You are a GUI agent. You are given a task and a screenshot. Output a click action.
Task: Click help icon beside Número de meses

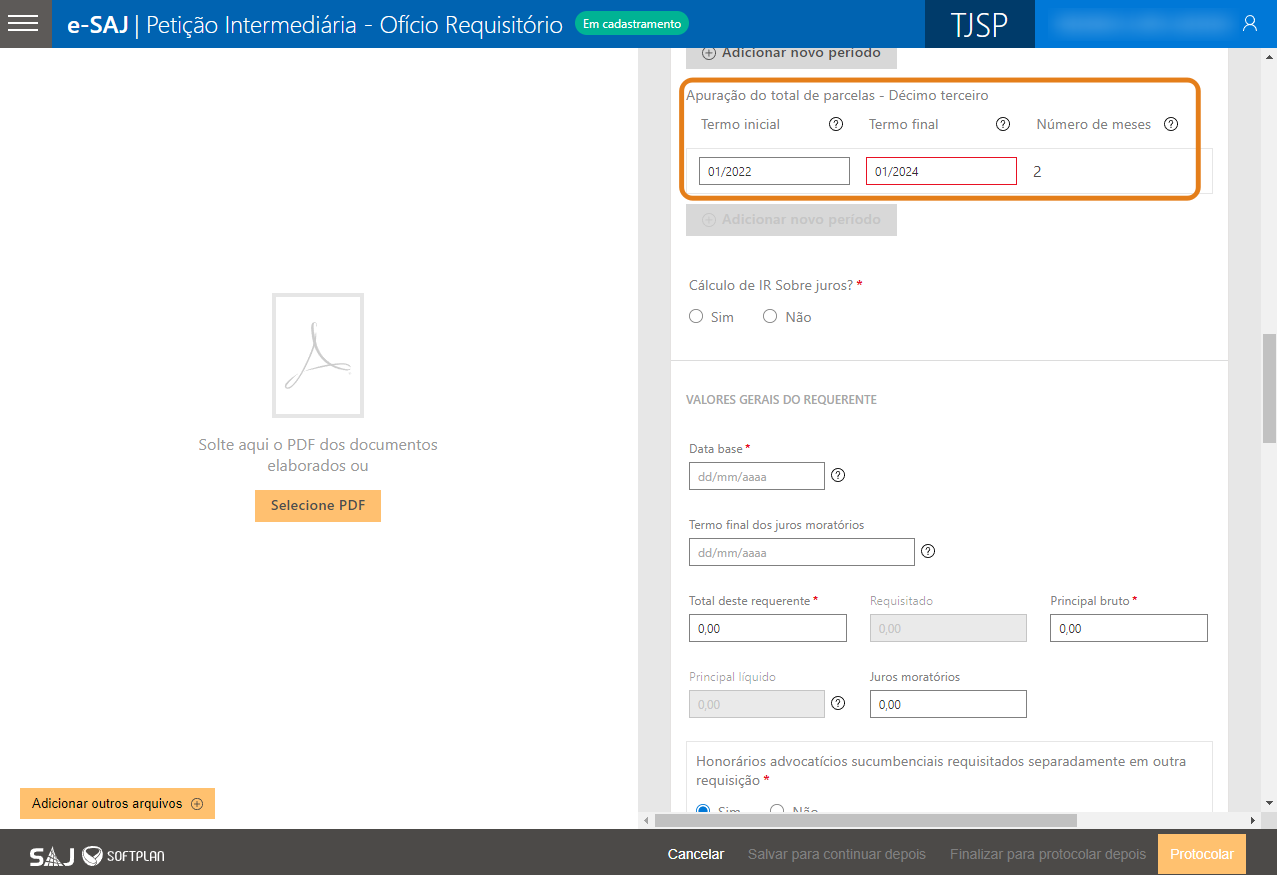coord(1171,125)
